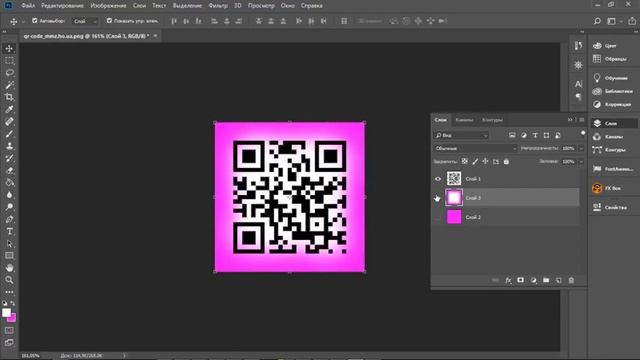Add a layer mask

pyautogui.click(x=520, y=280)
